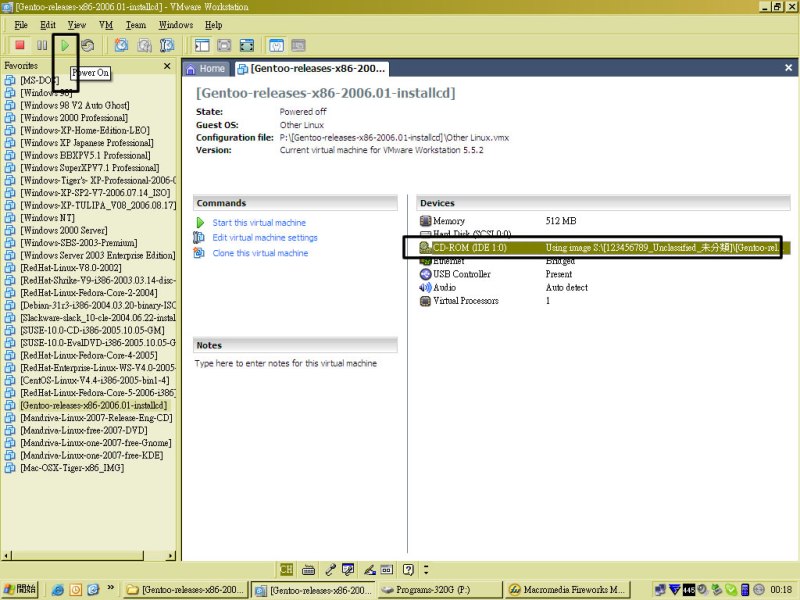Select [Windows XP Japanese Professional] favorite
800x600 pixels.
[87, 142]
